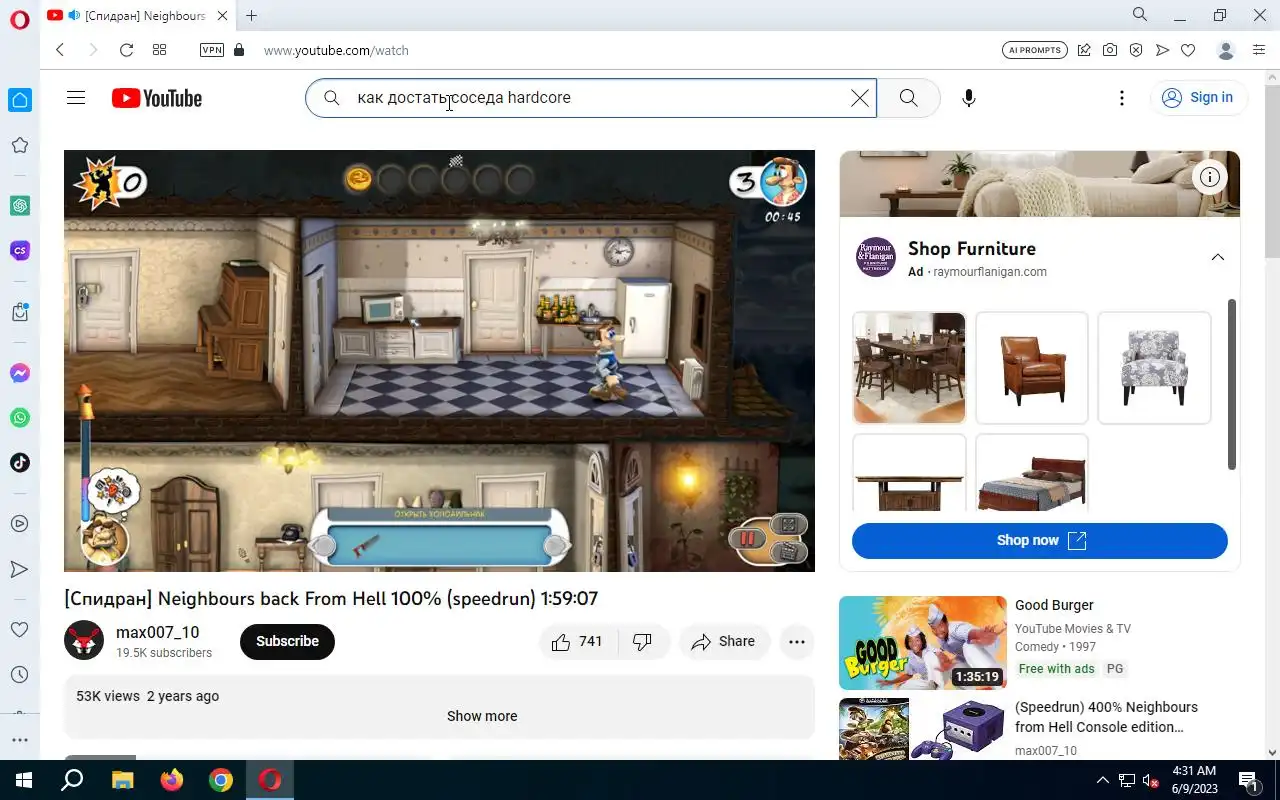Open Windows Start menu
1280x800 pixels.
coord(23,780)
